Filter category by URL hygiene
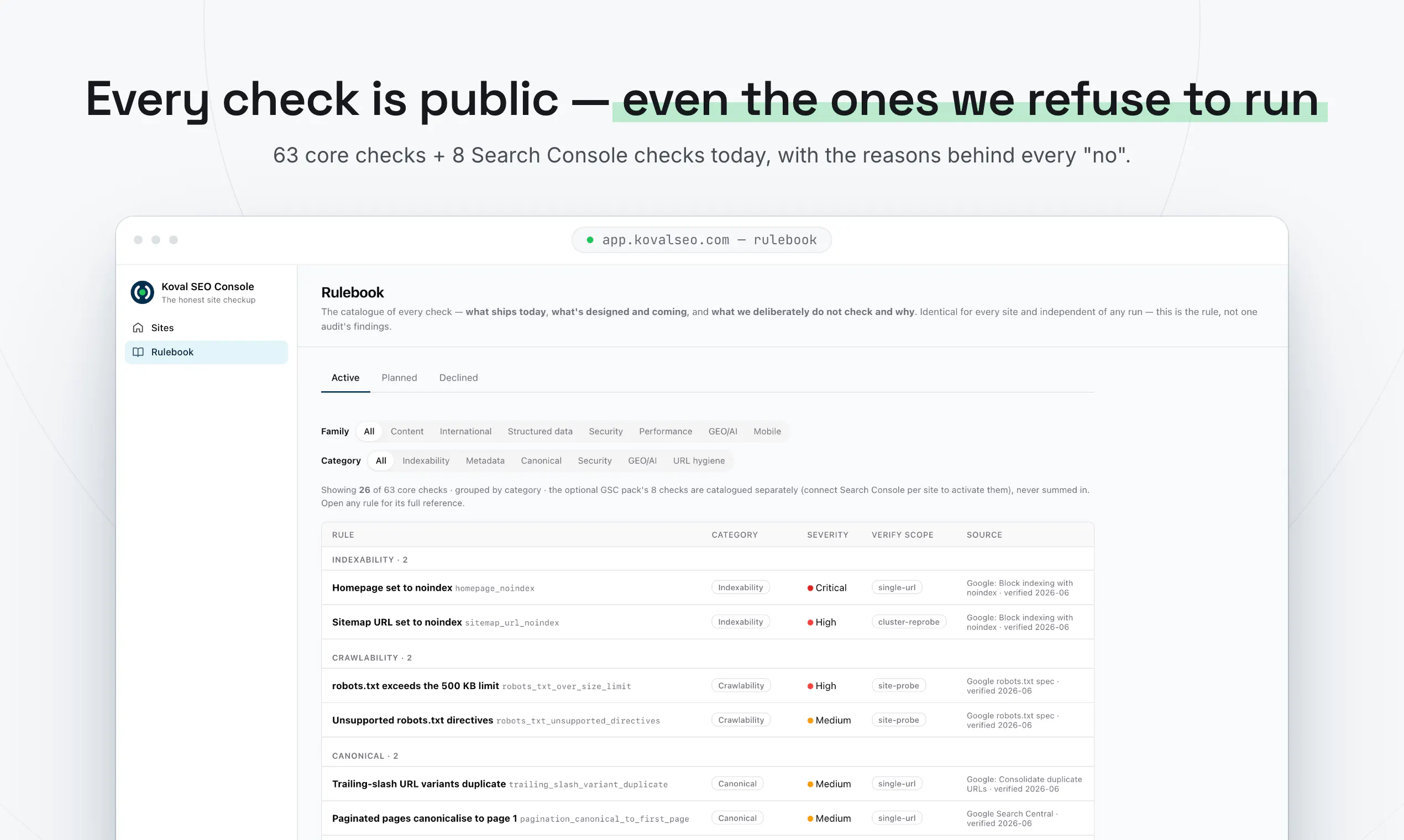This screenshot has height=840, width=1404. 699,461
